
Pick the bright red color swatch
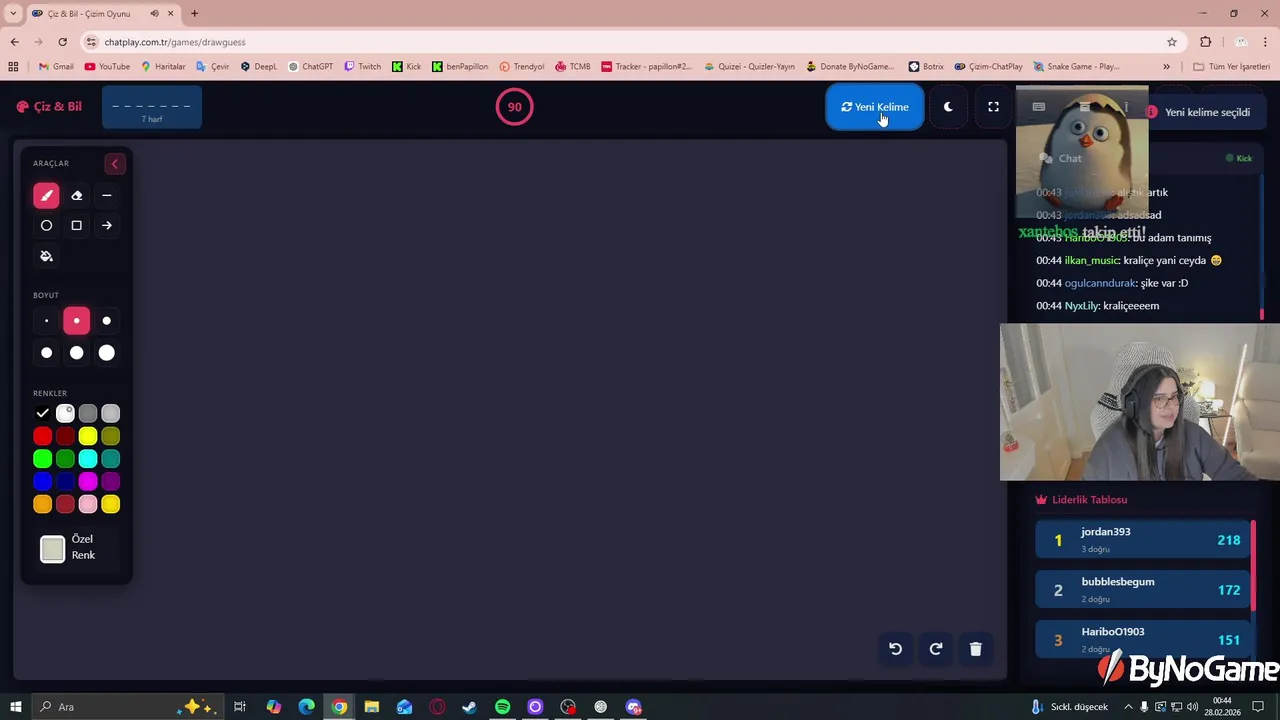tap(42, 436)
